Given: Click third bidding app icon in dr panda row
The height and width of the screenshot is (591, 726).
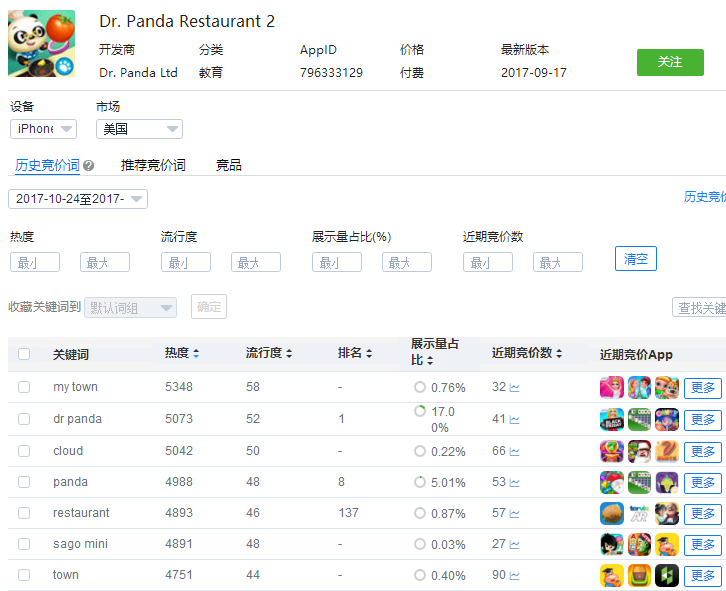Looking at the screenshot, I should (x=667, y=419).
